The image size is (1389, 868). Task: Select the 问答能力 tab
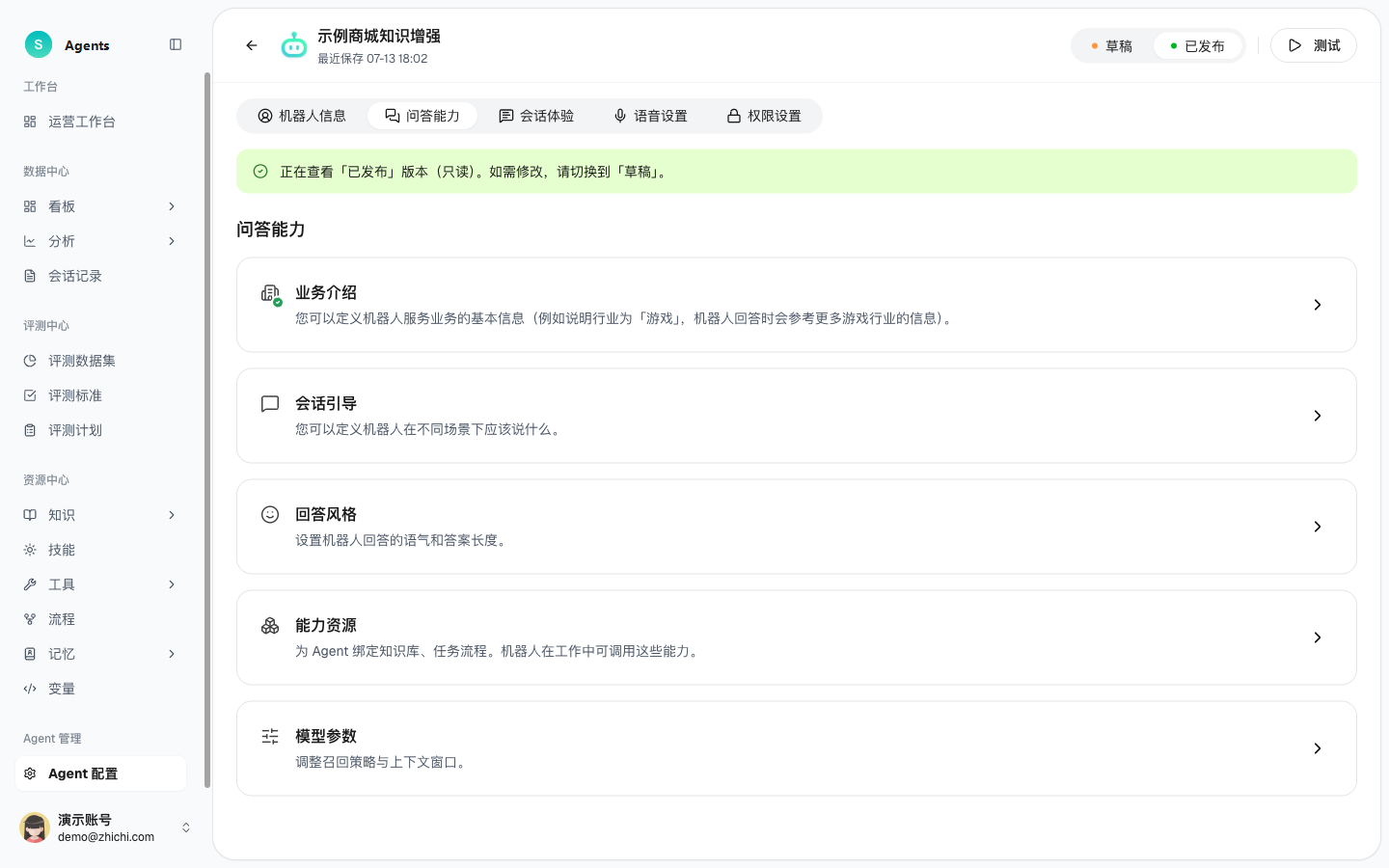pyautogui.click(x=422, y=116)
